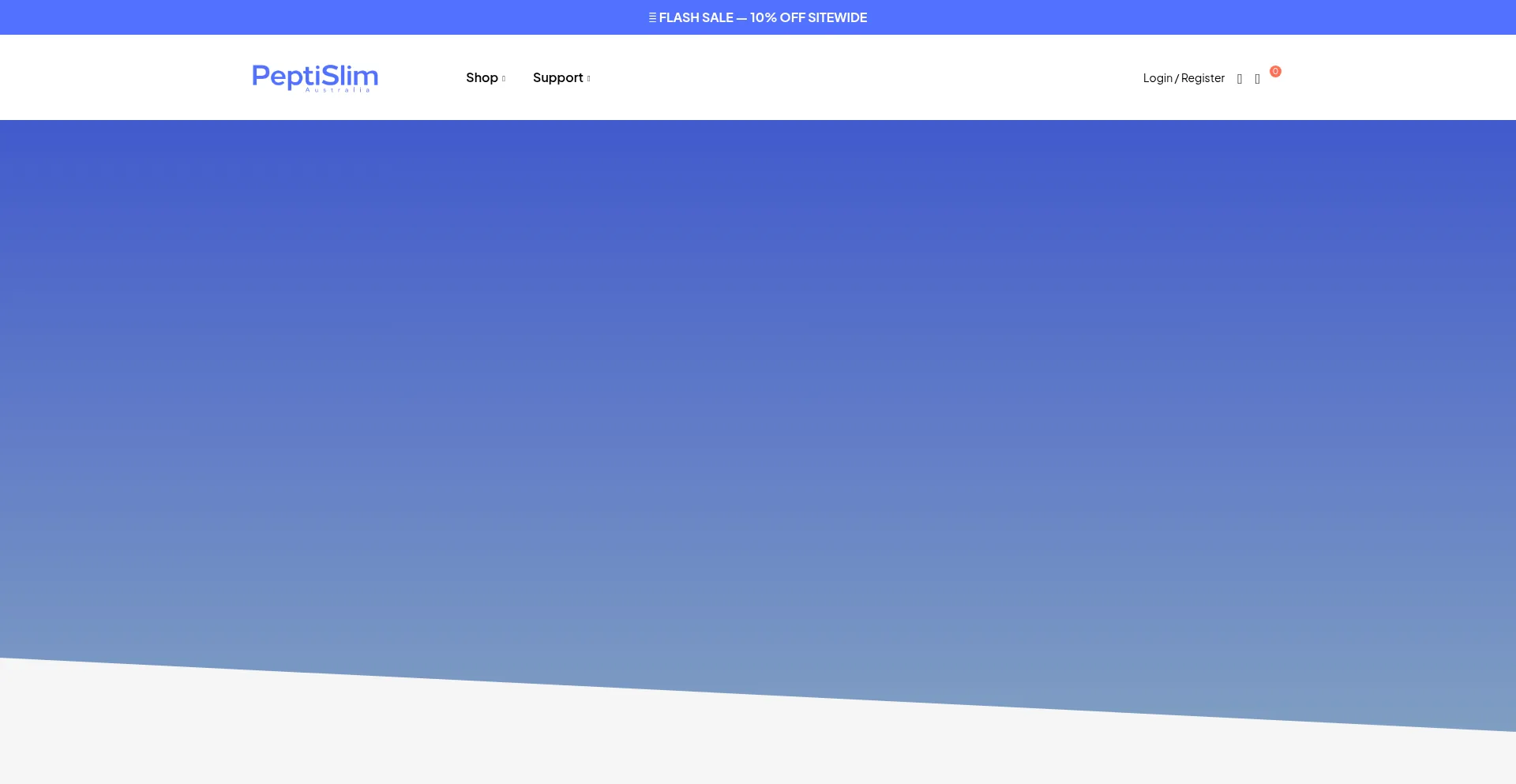Viewport: 1516px width, 784px height.
Task: Click the icon before FLASH SALE text
Action: point(652,17)
